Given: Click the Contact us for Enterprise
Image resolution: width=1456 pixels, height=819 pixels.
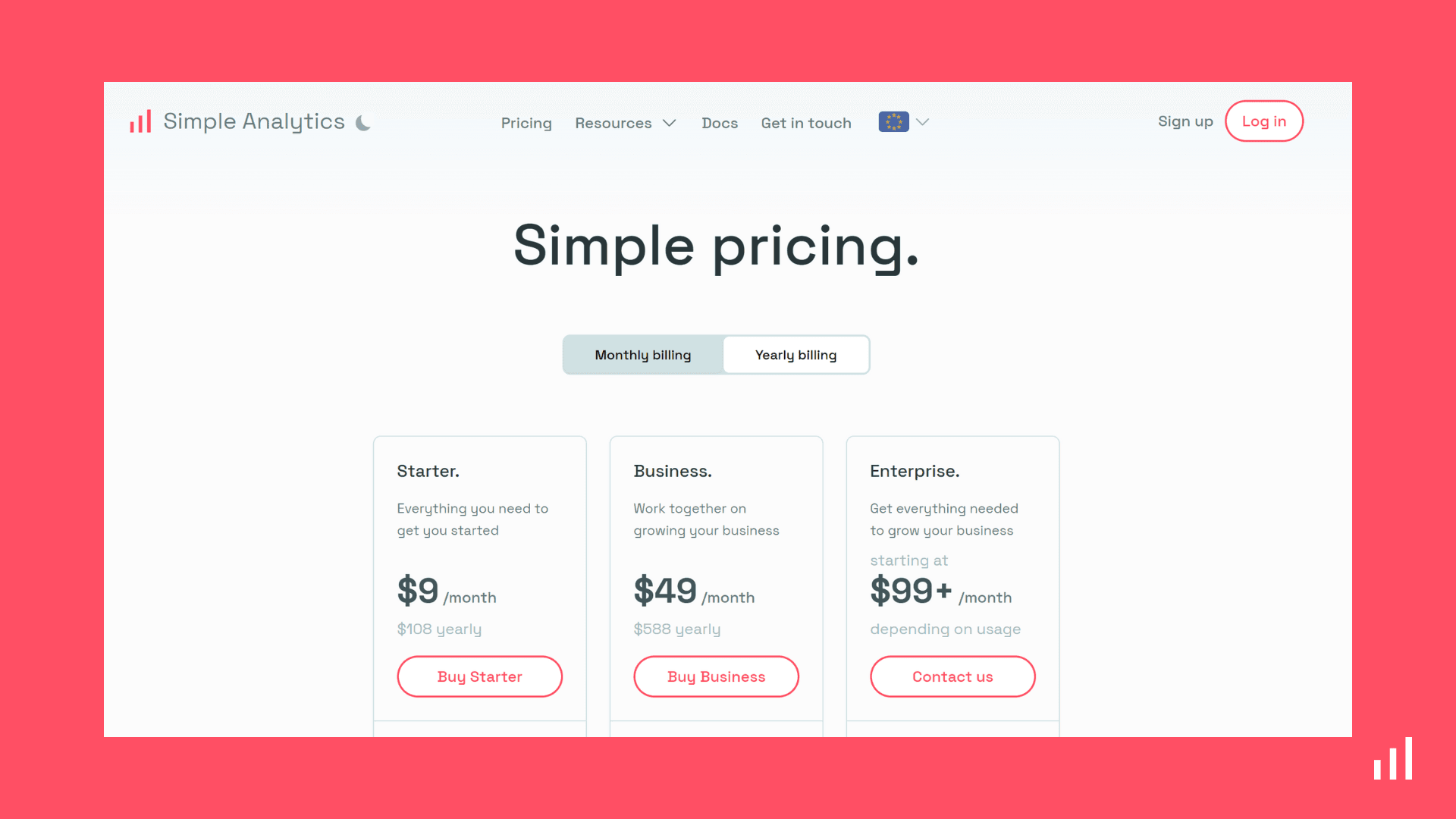Looking at the screenshot, I should tap(952, 676).
